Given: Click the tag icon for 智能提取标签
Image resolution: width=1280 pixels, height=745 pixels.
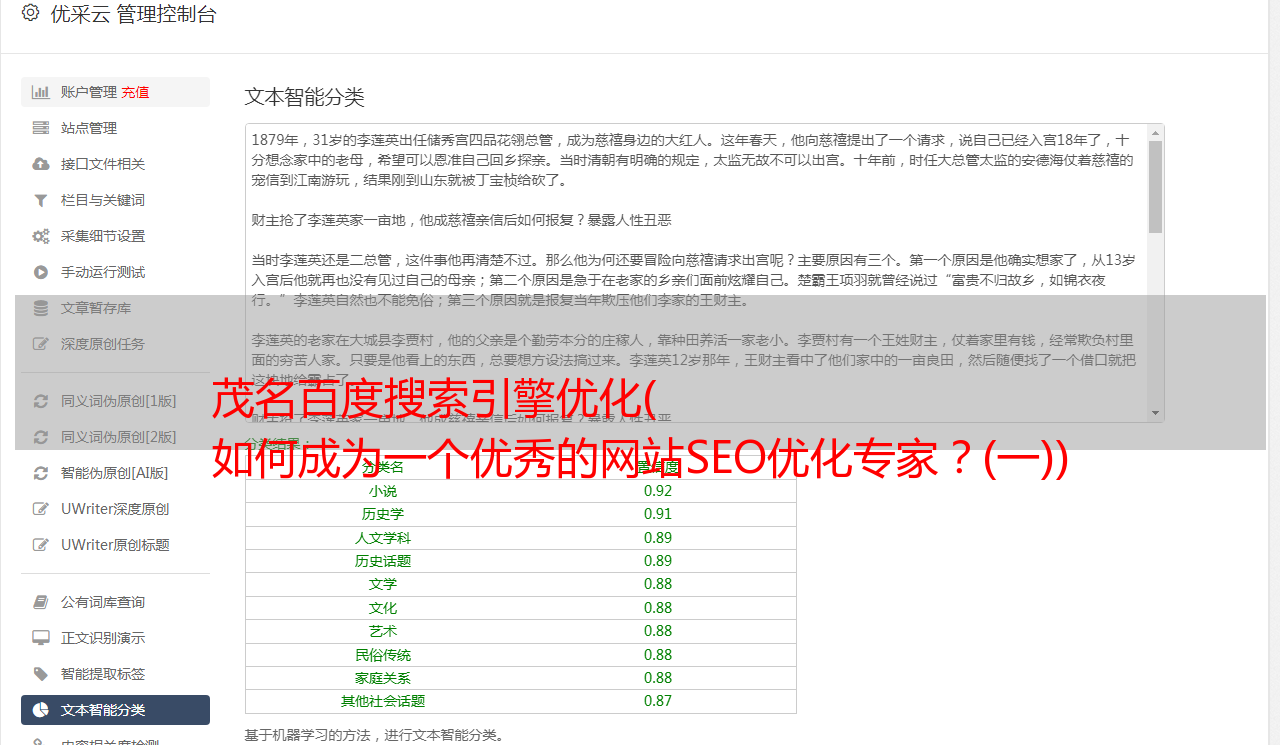Looking at the screenshot, I should click(41, 674).
